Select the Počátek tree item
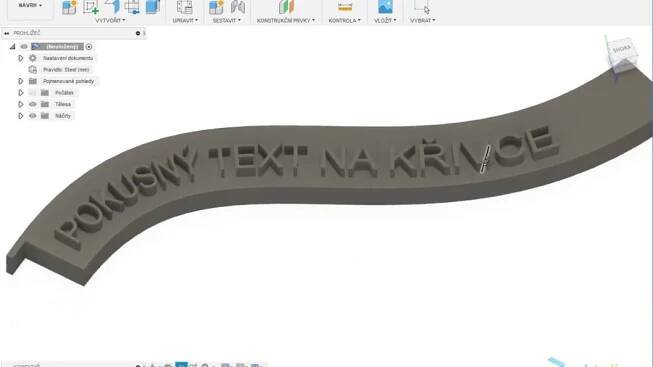Screen dimensions: 653x367 point(64,92)
